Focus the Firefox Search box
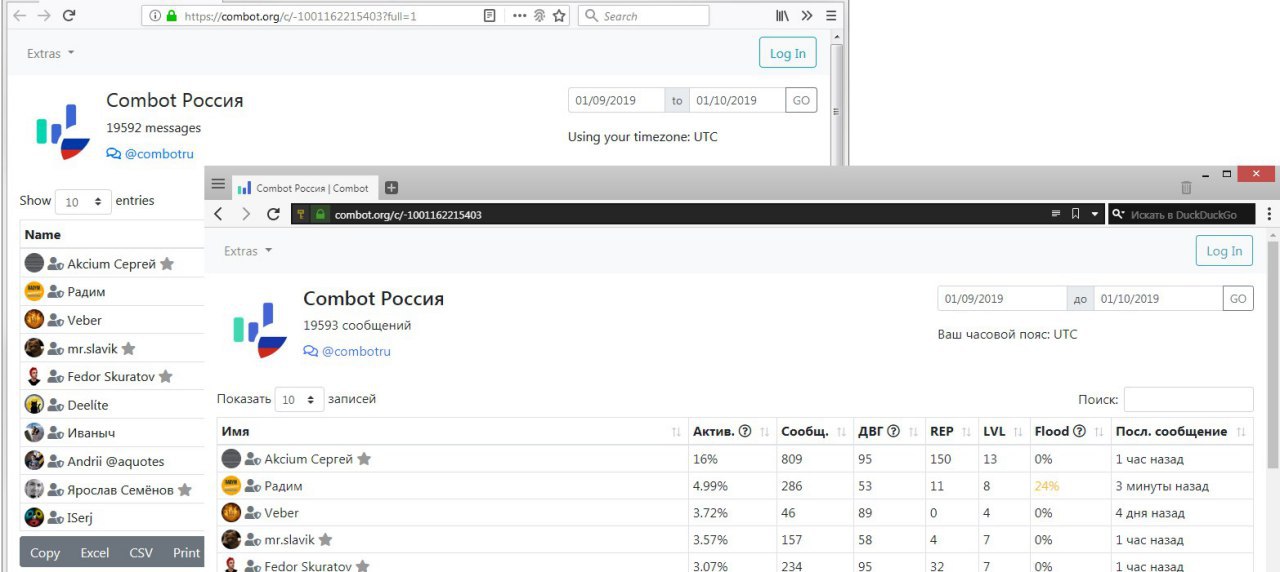Image resolution: width=1280 pixels, height=572 pixels. tap(643, 16)
